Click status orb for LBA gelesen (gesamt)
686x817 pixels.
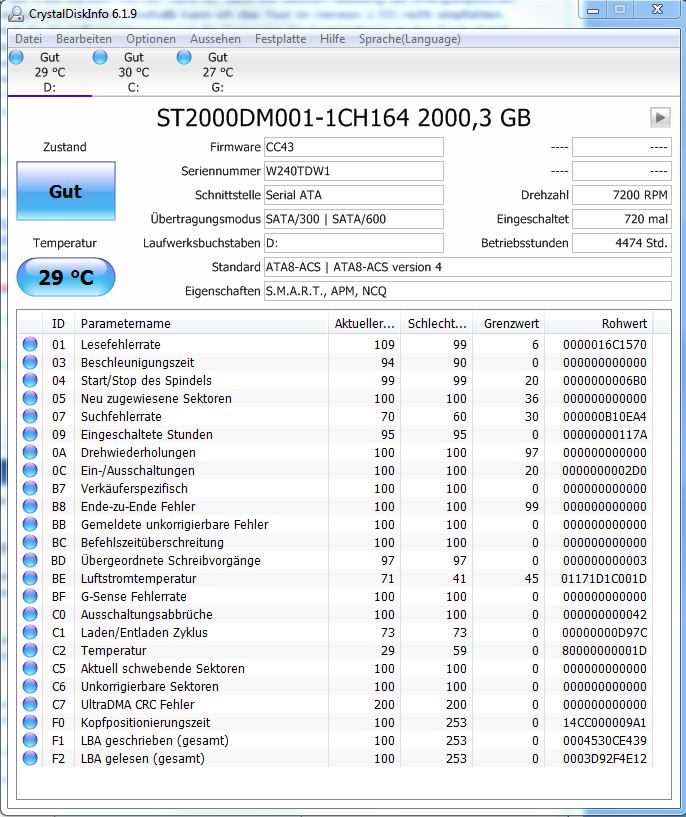click(x=30, y=758)
